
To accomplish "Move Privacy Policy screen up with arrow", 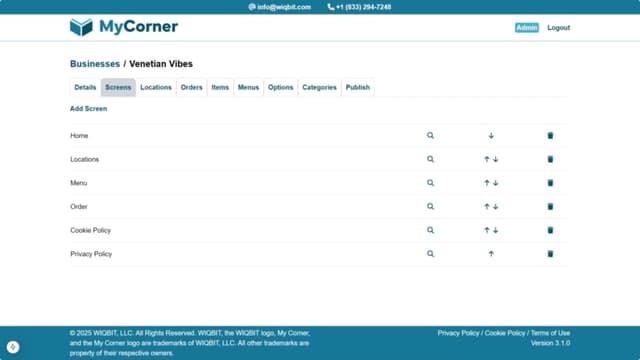I will coord(491,254).
